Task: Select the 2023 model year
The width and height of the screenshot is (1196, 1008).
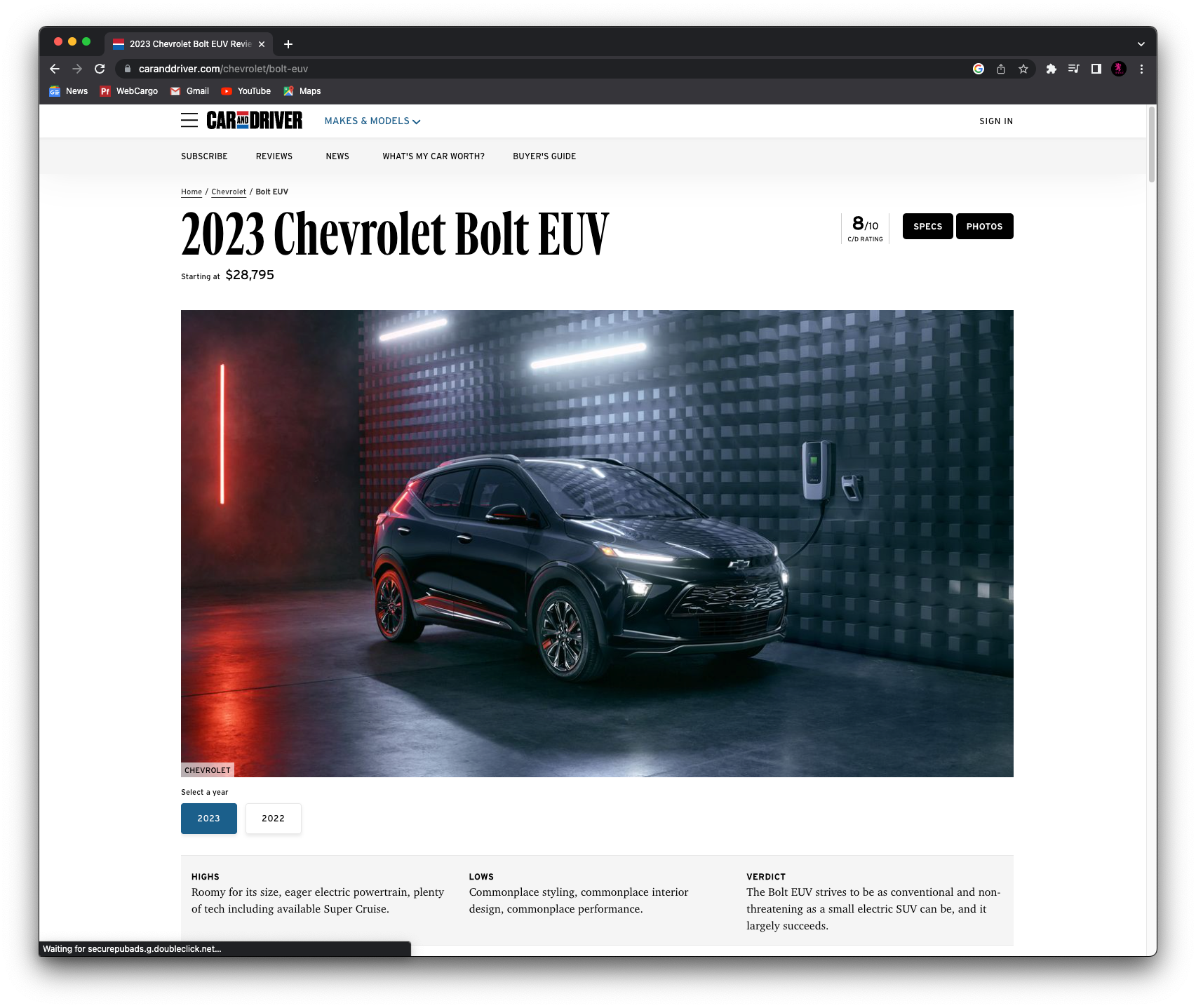Action: [x=209, y=819]
